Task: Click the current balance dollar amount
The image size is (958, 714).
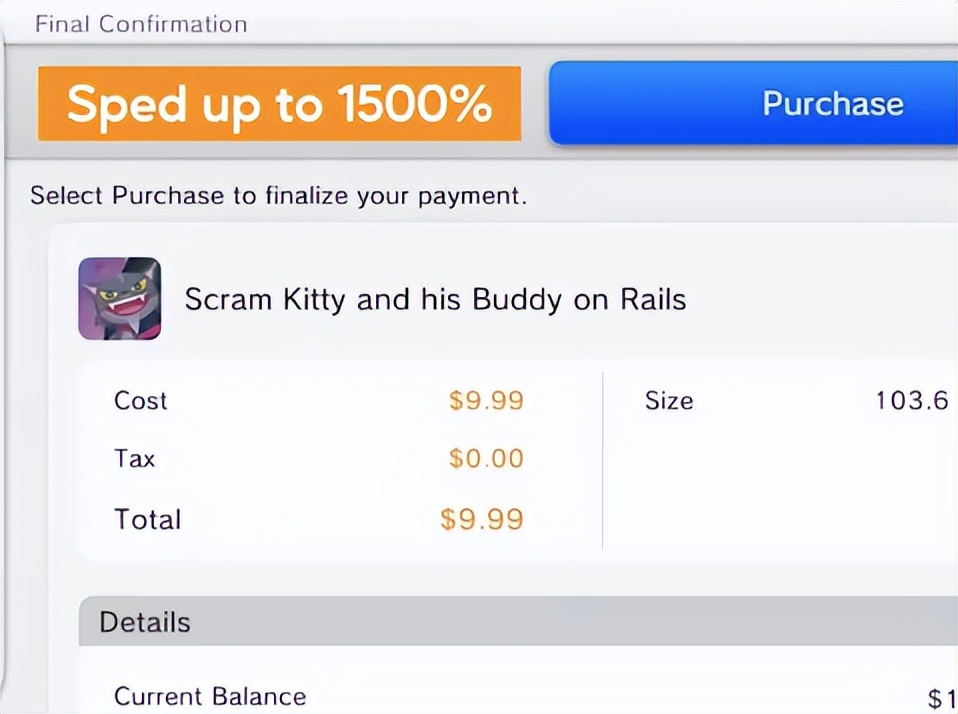Action: 940,697
